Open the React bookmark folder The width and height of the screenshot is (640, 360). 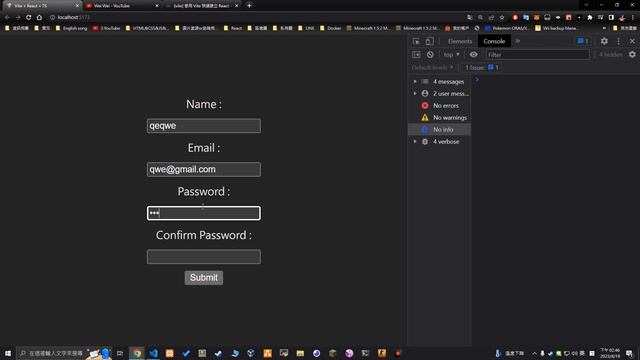click(233, 28)
